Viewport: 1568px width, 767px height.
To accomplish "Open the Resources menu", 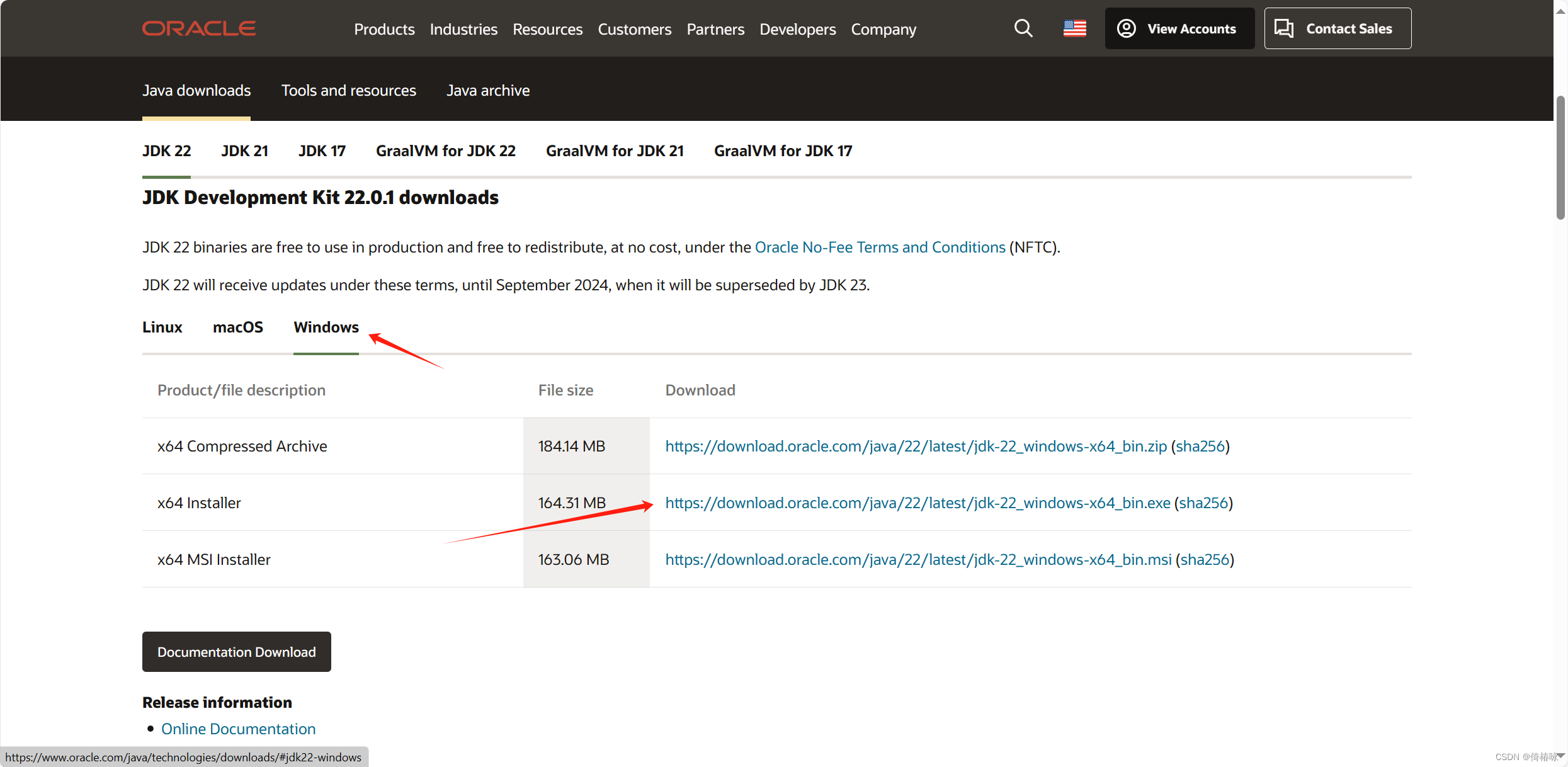I will [x=547, y=29].
